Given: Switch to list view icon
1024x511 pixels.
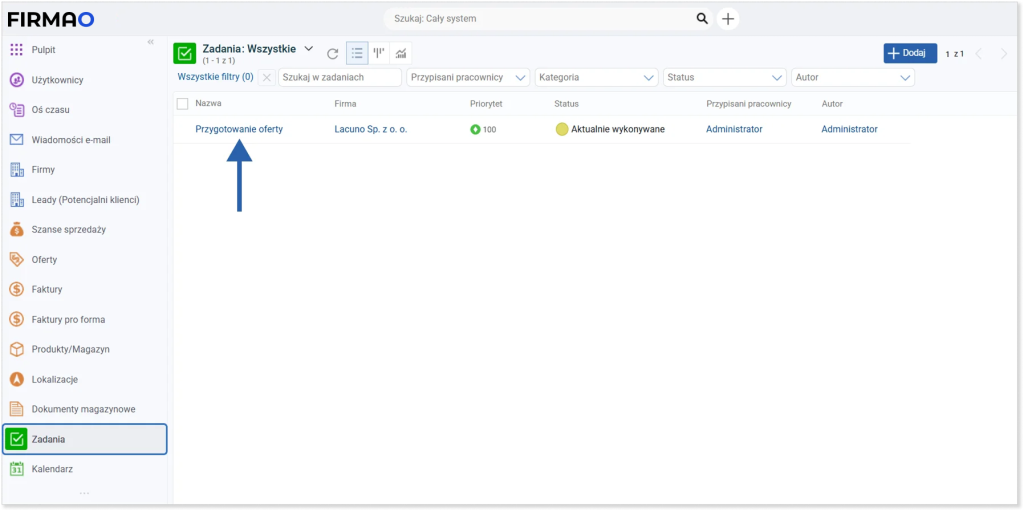Looking at the screenshot, I should (x=357, y=53).
